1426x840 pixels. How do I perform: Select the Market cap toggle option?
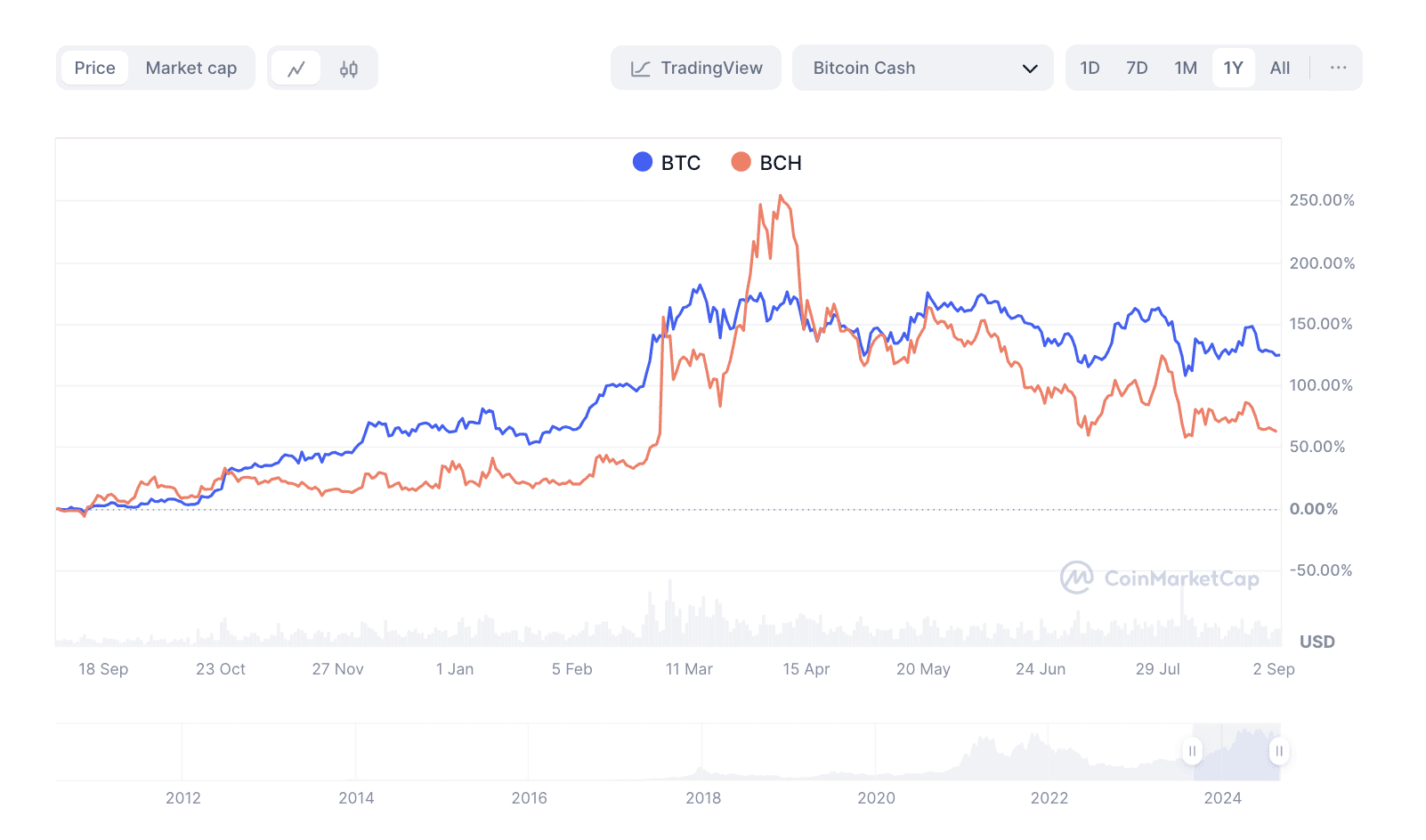pyautogui.click(x=191, y=69)
